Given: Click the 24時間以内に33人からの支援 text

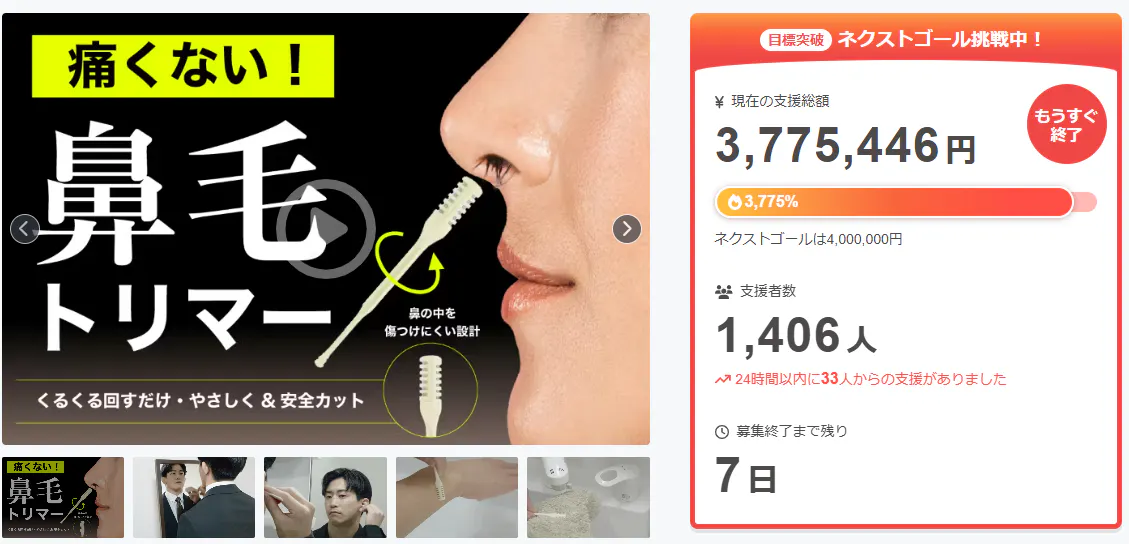Looking at the screenshot, I should pos(871,379).
